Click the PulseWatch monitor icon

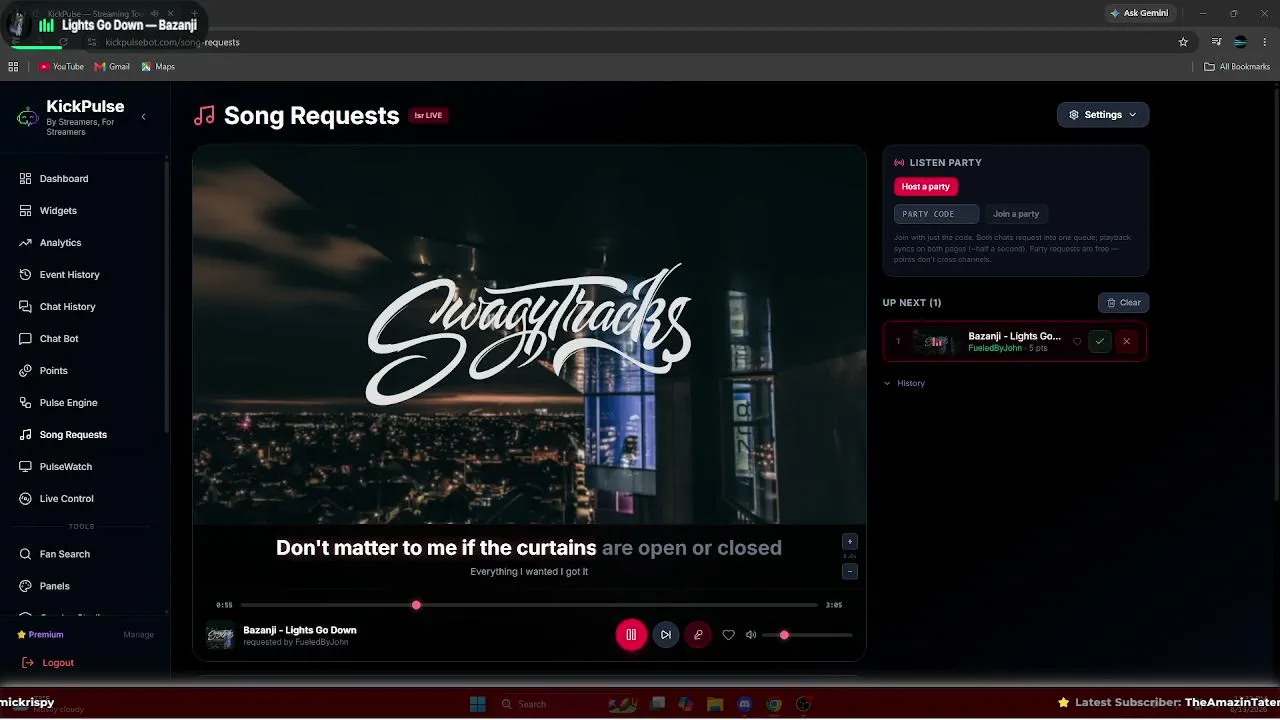[x=26, y=467]
